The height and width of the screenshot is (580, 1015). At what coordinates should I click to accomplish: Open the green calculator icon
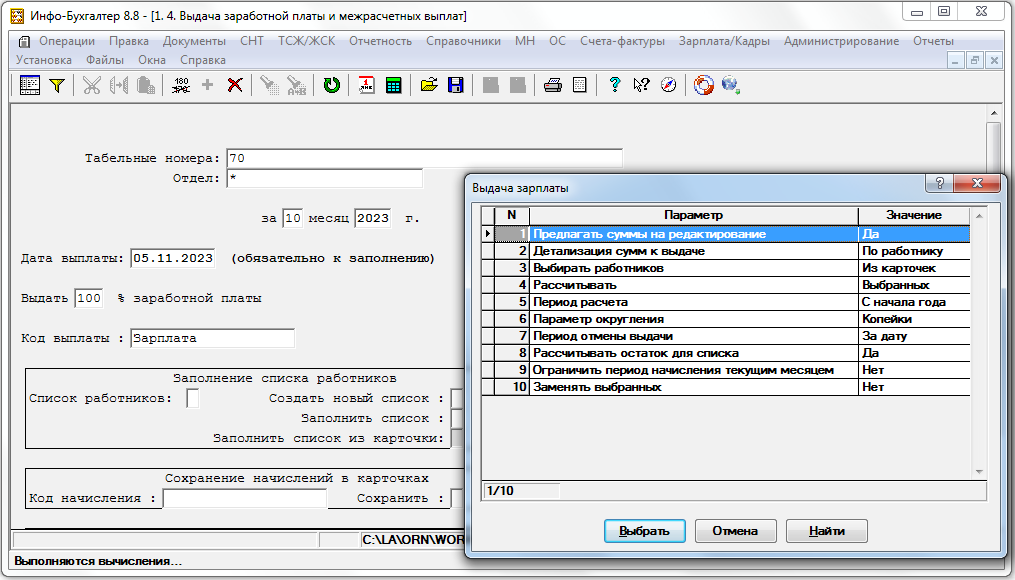click(x=394, y=85)
